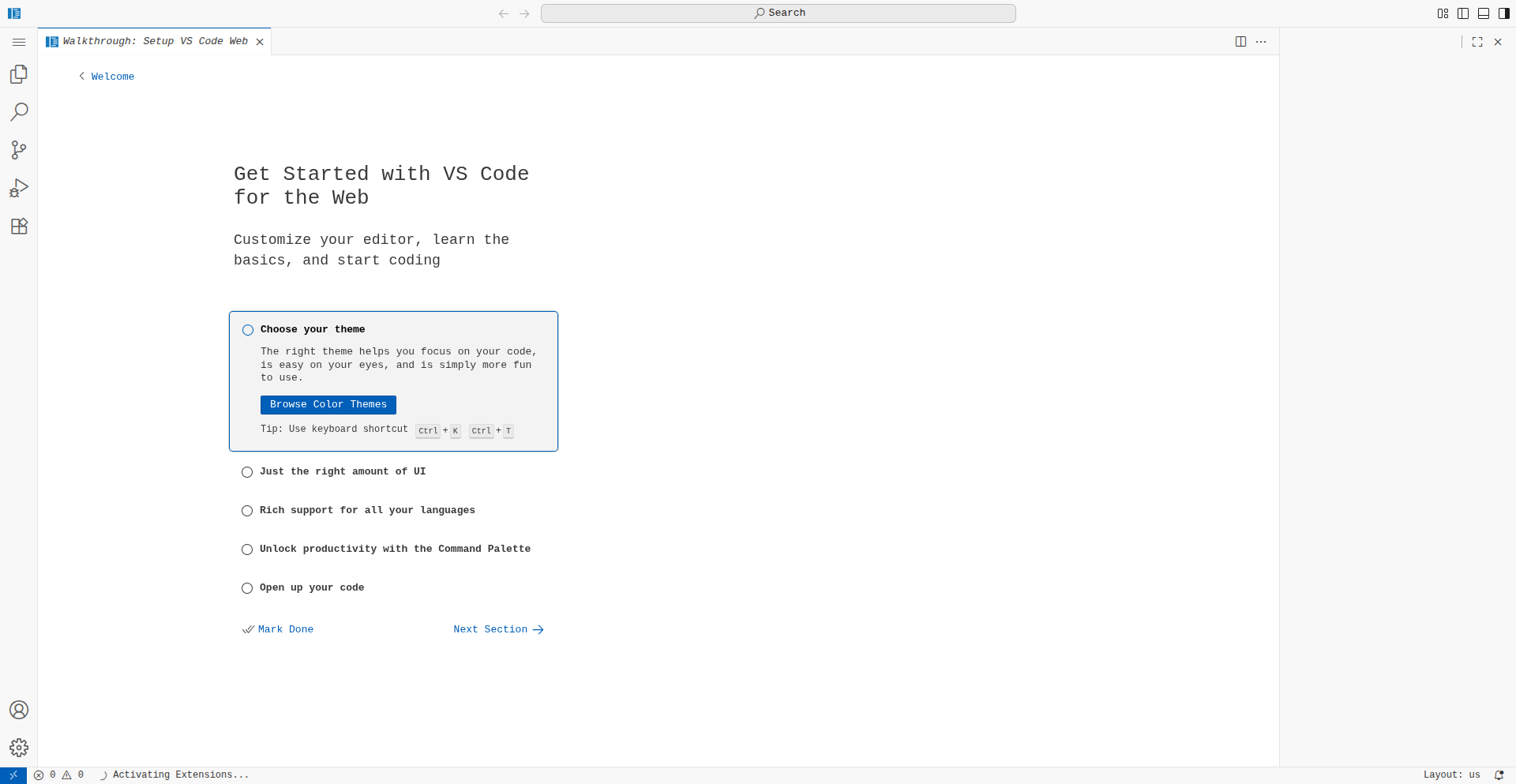Open the editor More Actions ellipsis menu
The width and height of the screenshot is (1516, 784).
(1261, 42)
